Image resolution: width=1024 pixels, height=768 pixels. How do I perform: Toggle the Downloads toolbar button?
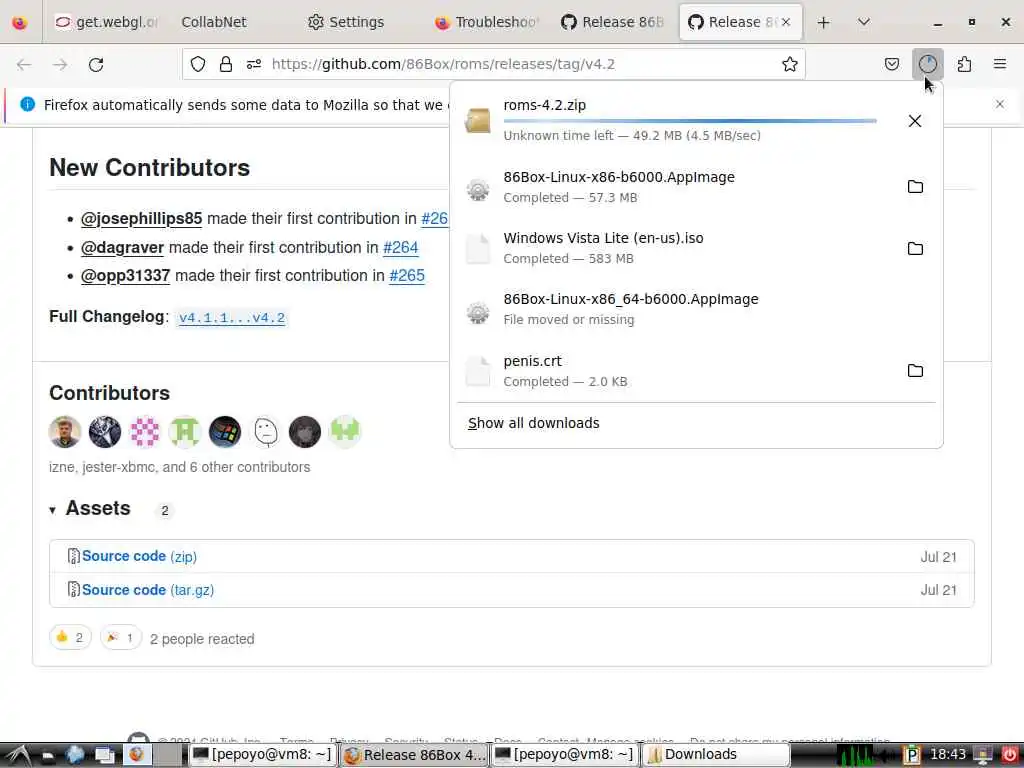[x=927, y=64]
